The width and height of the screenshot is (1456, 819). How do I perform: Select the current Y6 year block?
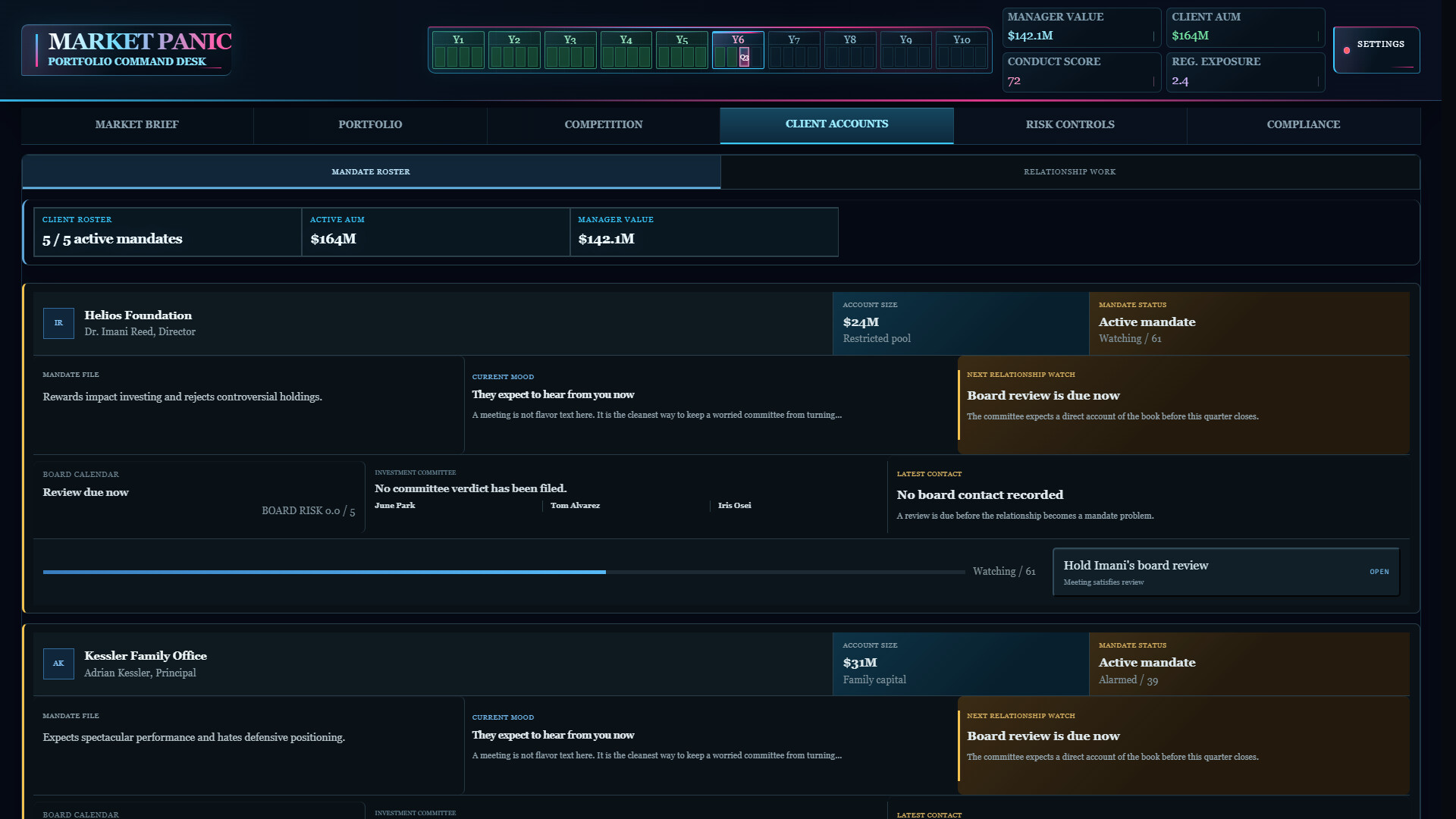pos(738,50)
